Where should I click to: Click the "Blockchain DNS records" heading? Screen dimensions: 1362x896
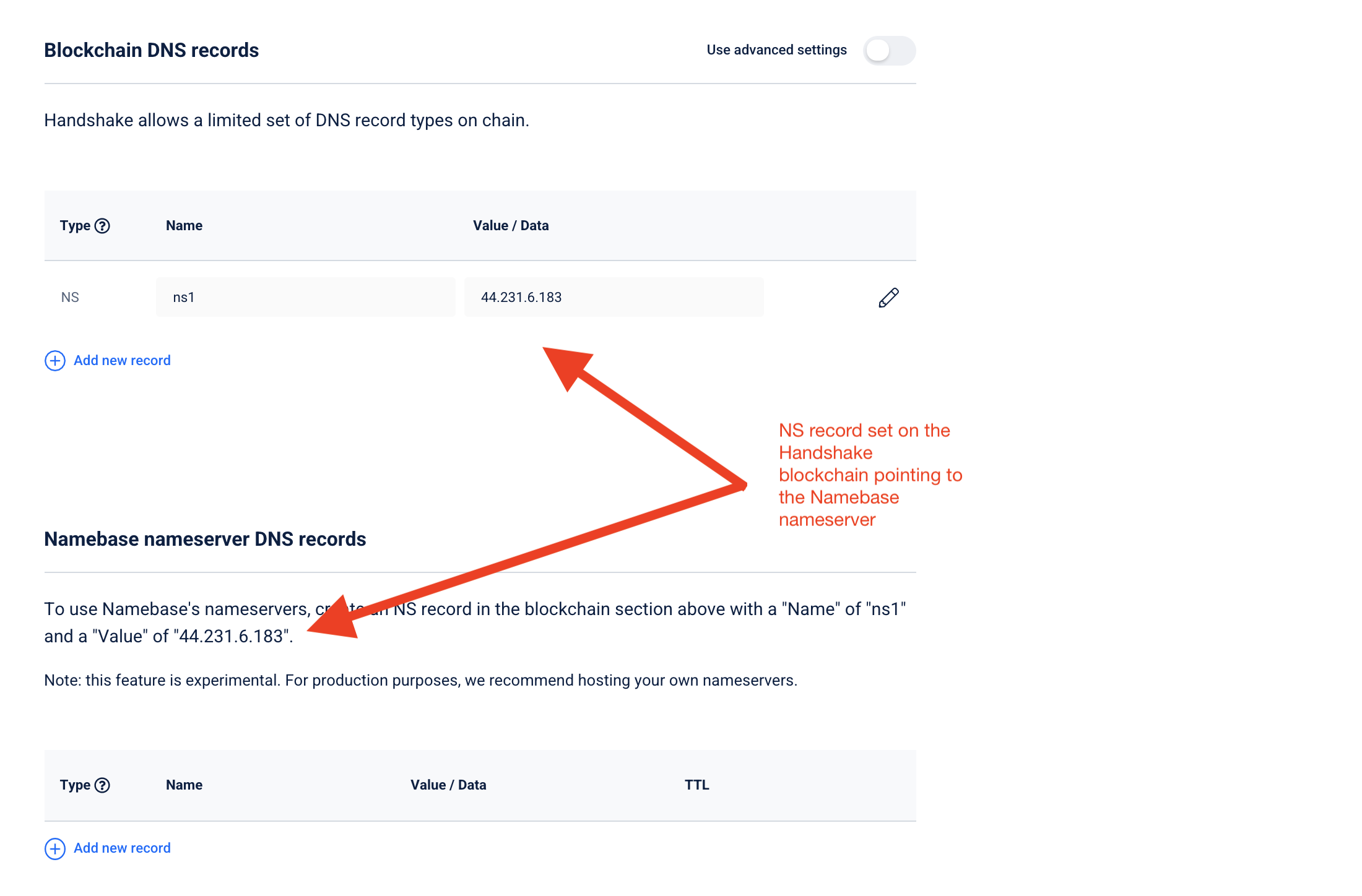point(151,50)
